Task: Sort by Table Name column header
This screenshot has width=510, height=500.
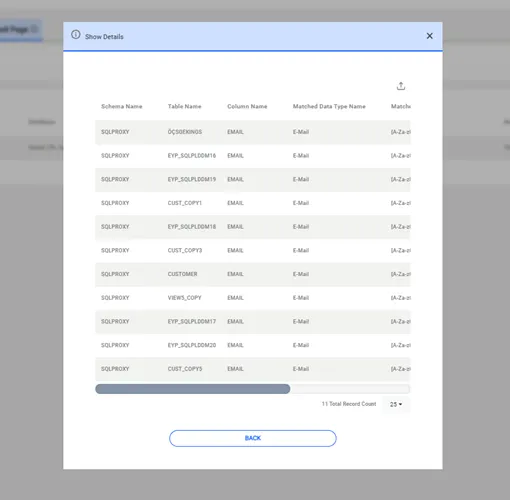Action: (184, 106)
